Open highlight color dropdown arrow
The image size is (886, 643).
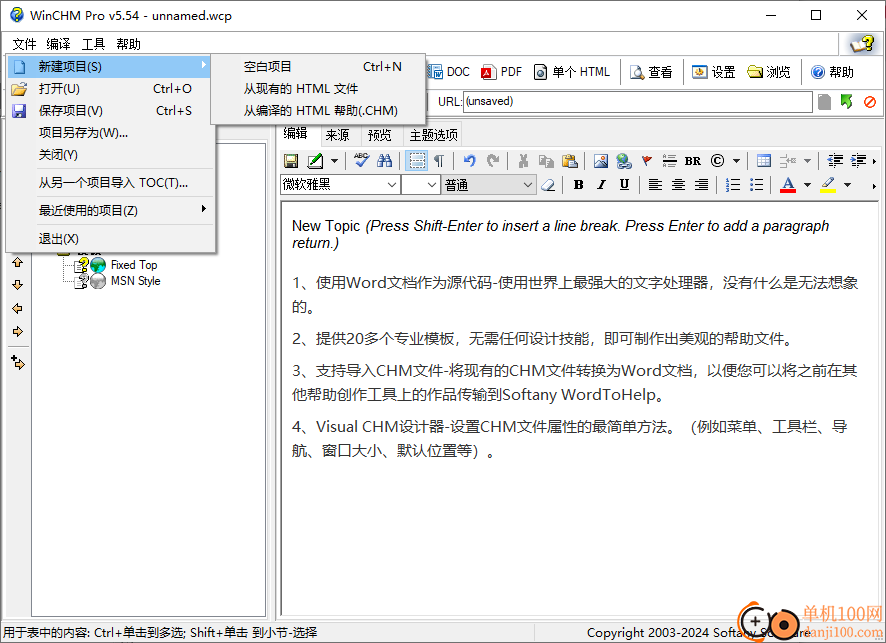click(x=848, y=185)
